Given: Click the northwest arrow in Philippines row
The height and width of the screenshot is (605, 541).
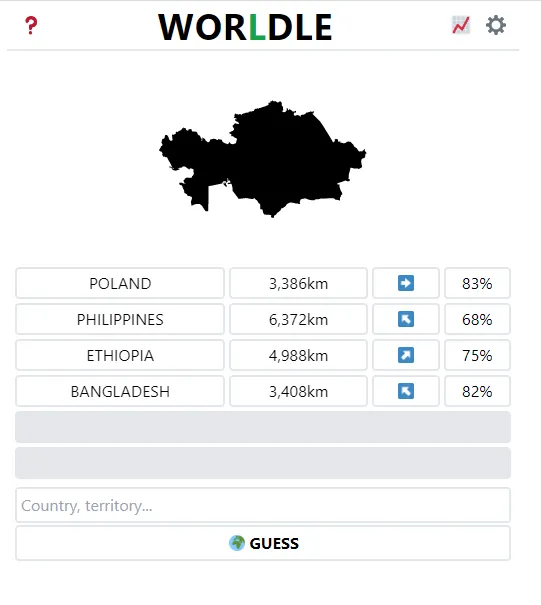Looking at the screenshot, I should pyautogui.click(x=406, y=319).
